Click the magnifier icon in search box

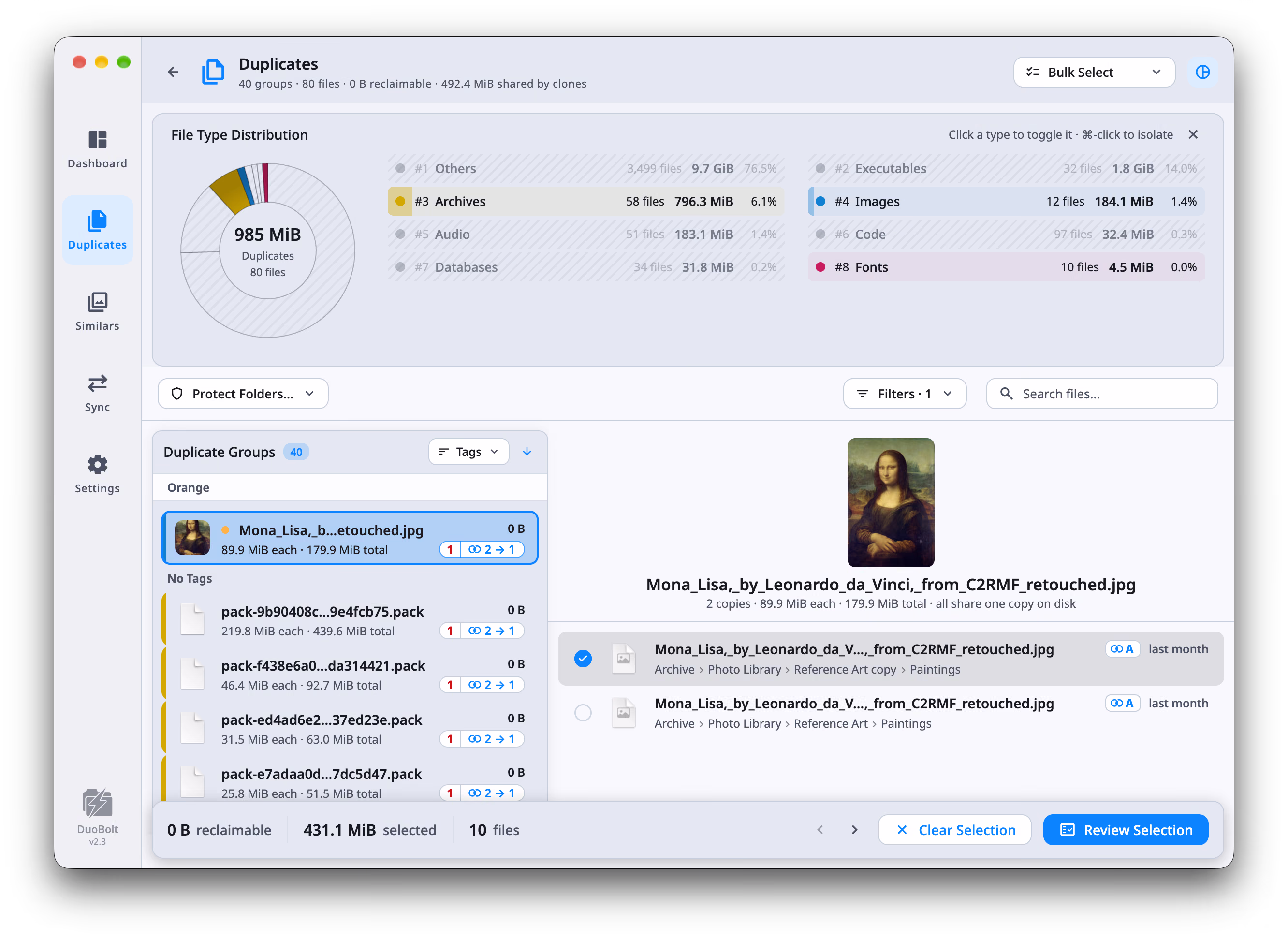1006,394
